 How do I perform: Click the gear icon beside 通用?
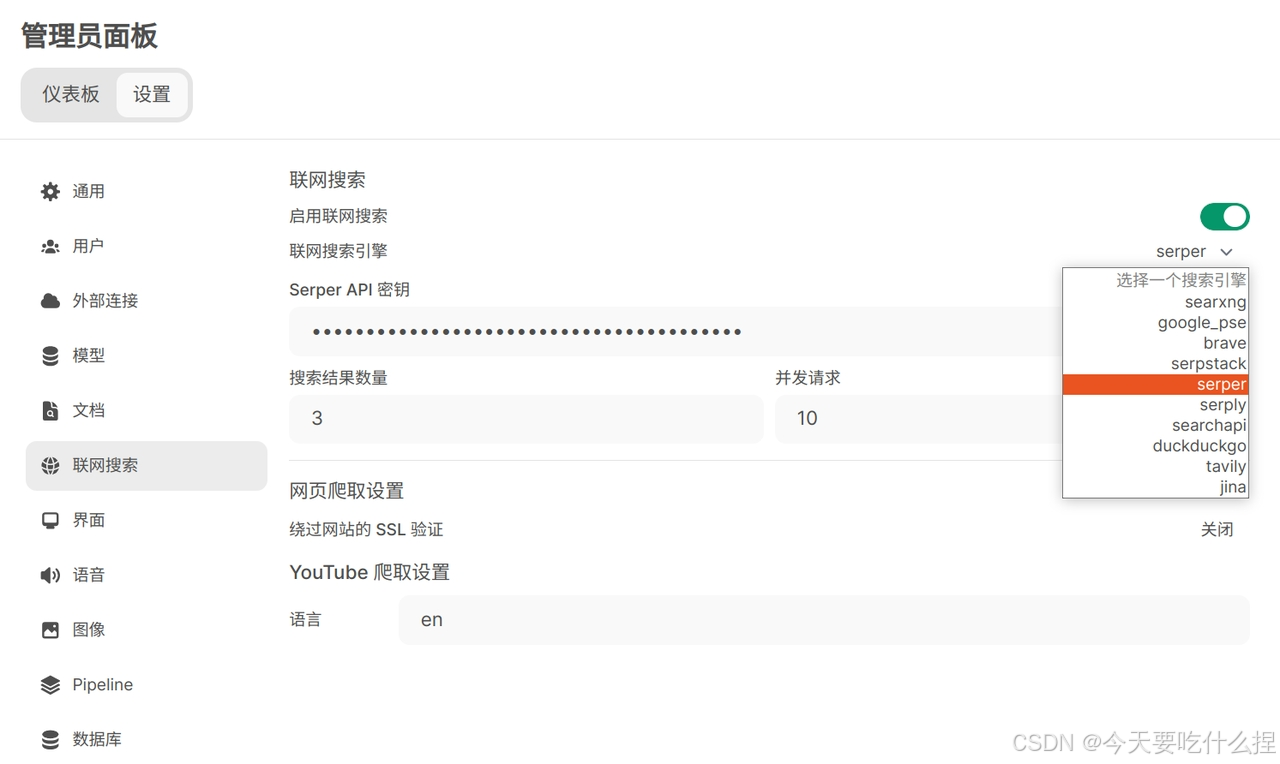[x=50, y=191]
